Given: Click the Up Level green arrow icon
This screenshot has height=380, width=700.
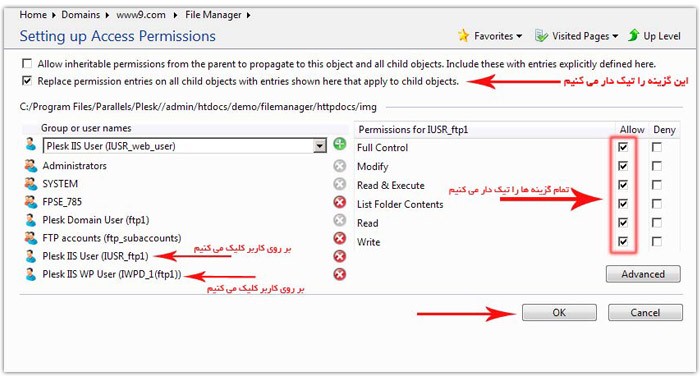Looking at the screenshot, I should 633,35.
